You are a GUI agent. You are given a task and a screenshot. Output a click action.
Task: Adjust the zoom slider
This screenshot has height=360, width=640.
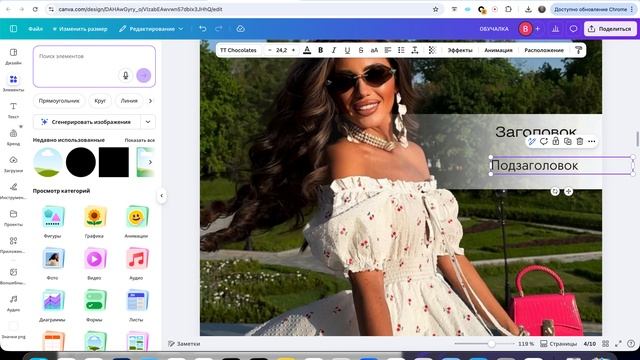point(492,344)
